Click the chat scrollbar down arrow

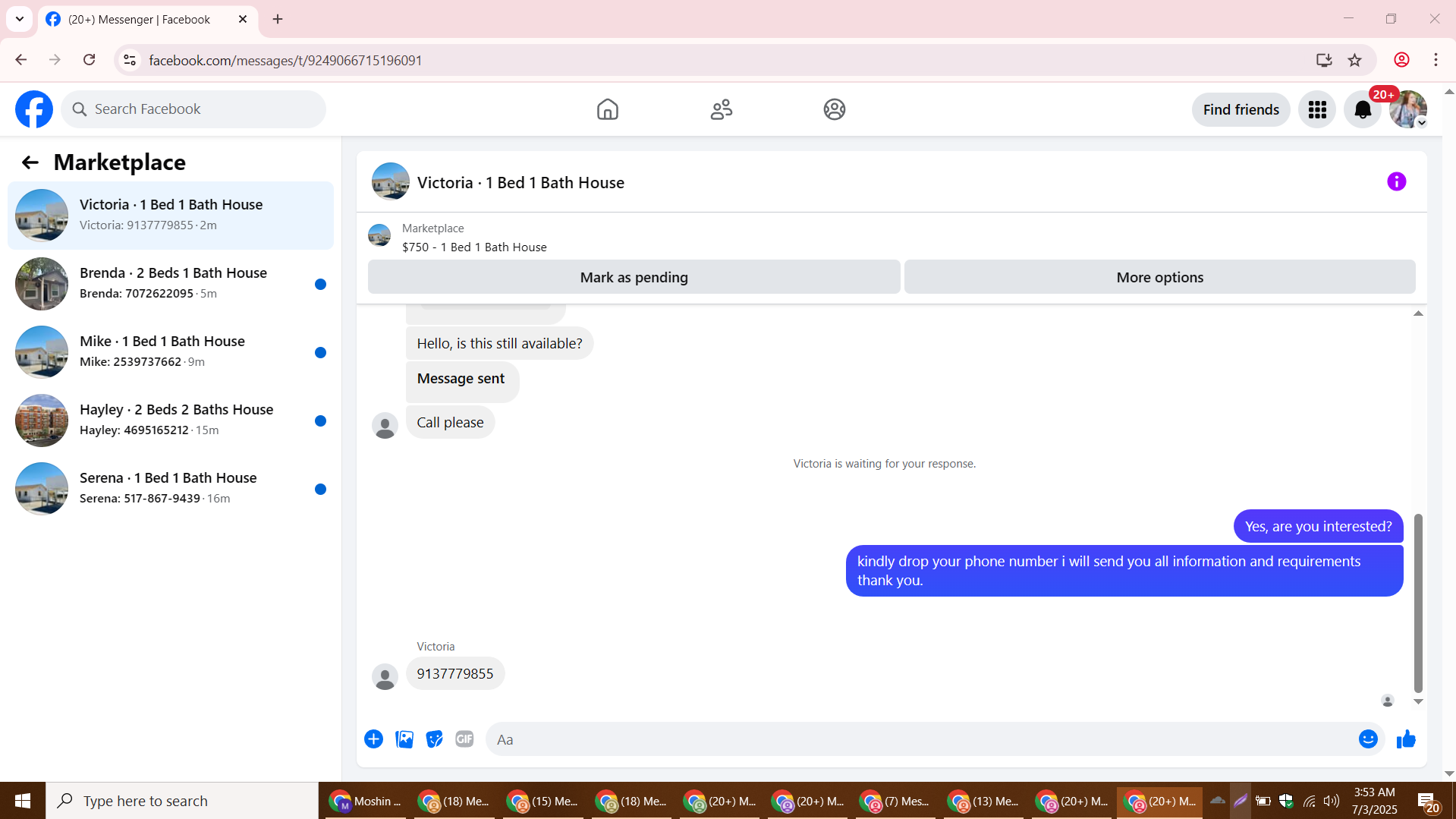pyautogui.click(x=1417, y=701)
